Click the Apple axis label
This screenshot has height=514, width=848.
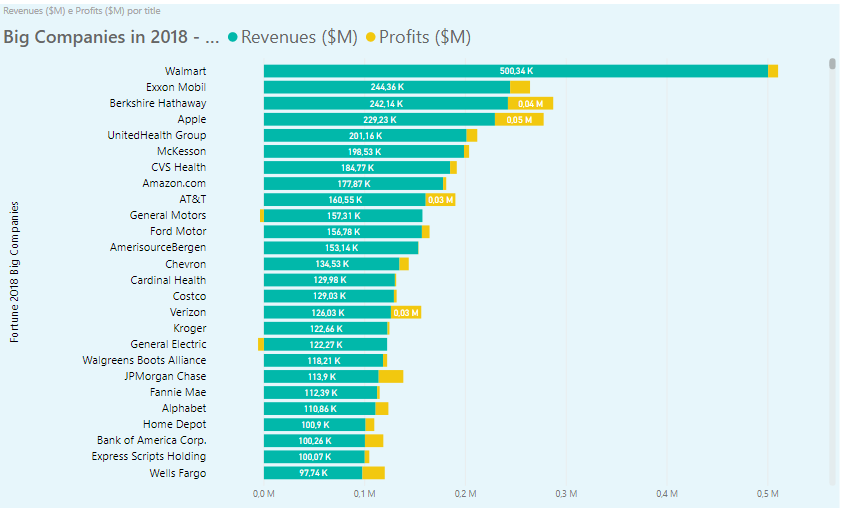[x=192, y=120]
